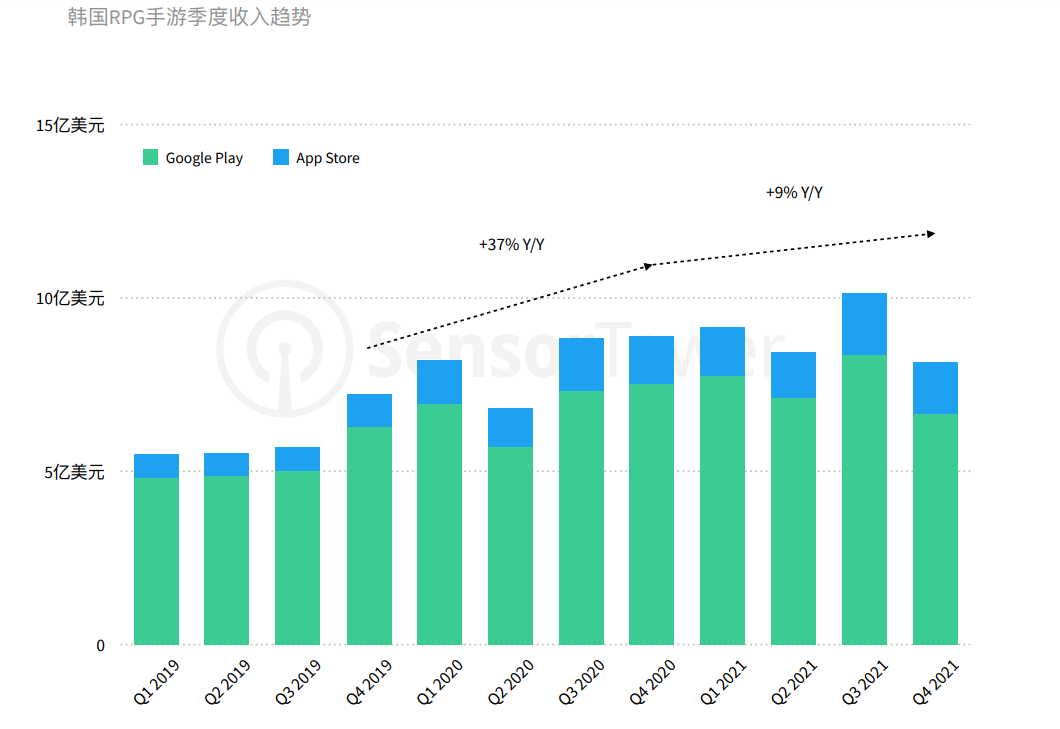This screenshot has height=729, width=1060.
Task: Click the 5亿美元 gridline label
Action: (72, 472)
